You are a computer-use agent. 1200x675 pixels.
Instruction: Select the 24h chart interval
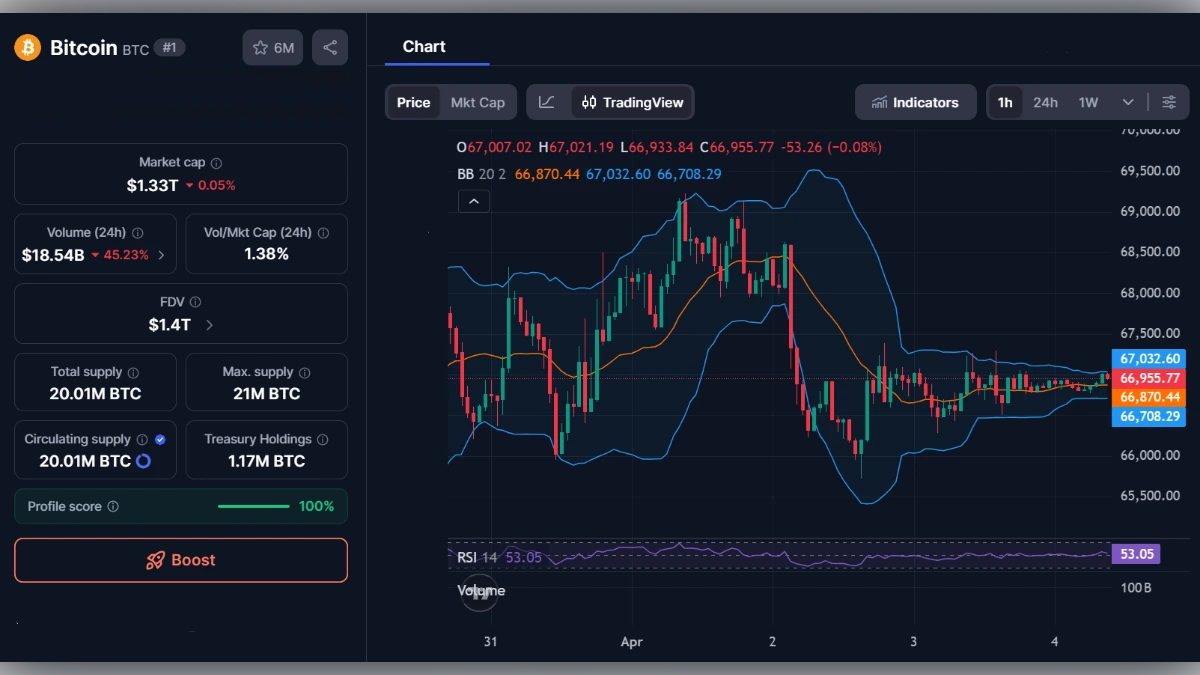tap(1045, 101)
